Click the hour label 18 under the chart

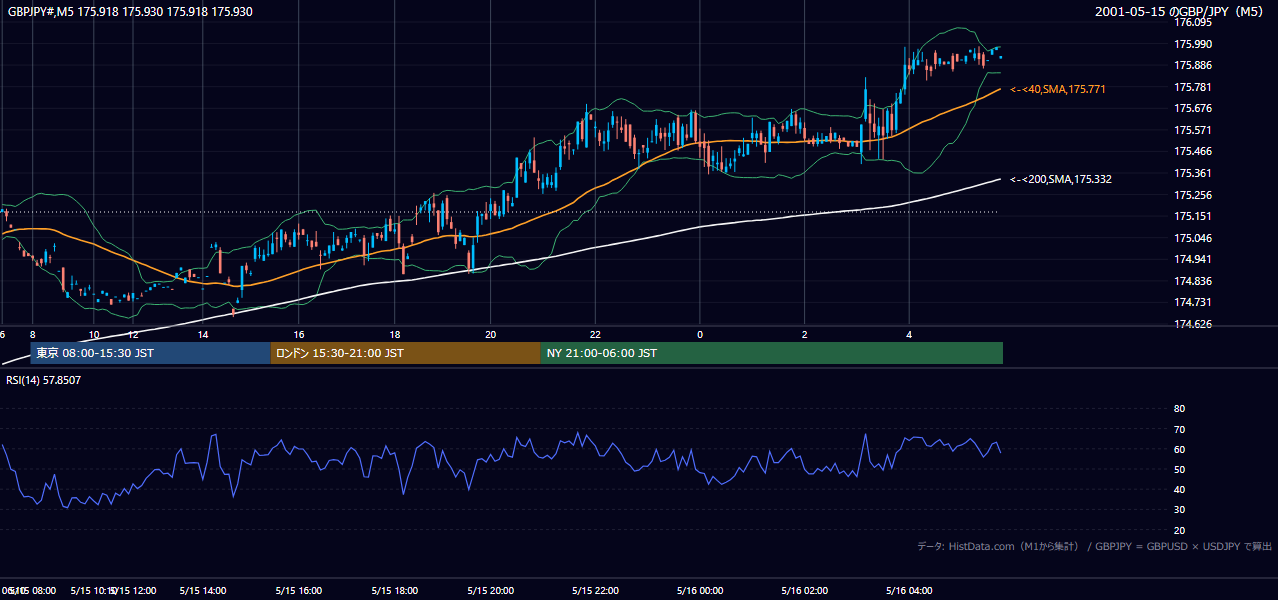click(395, 335)
